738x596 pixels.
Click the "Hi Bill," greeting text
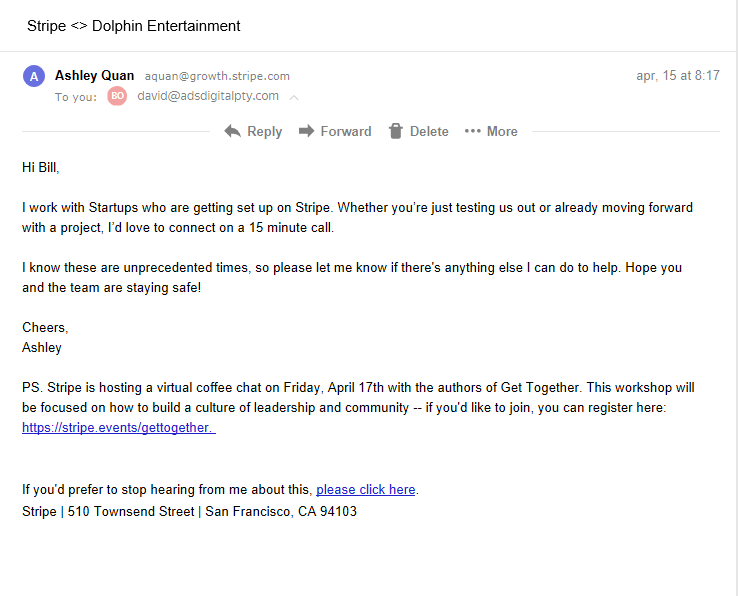[x=47, y=167]
